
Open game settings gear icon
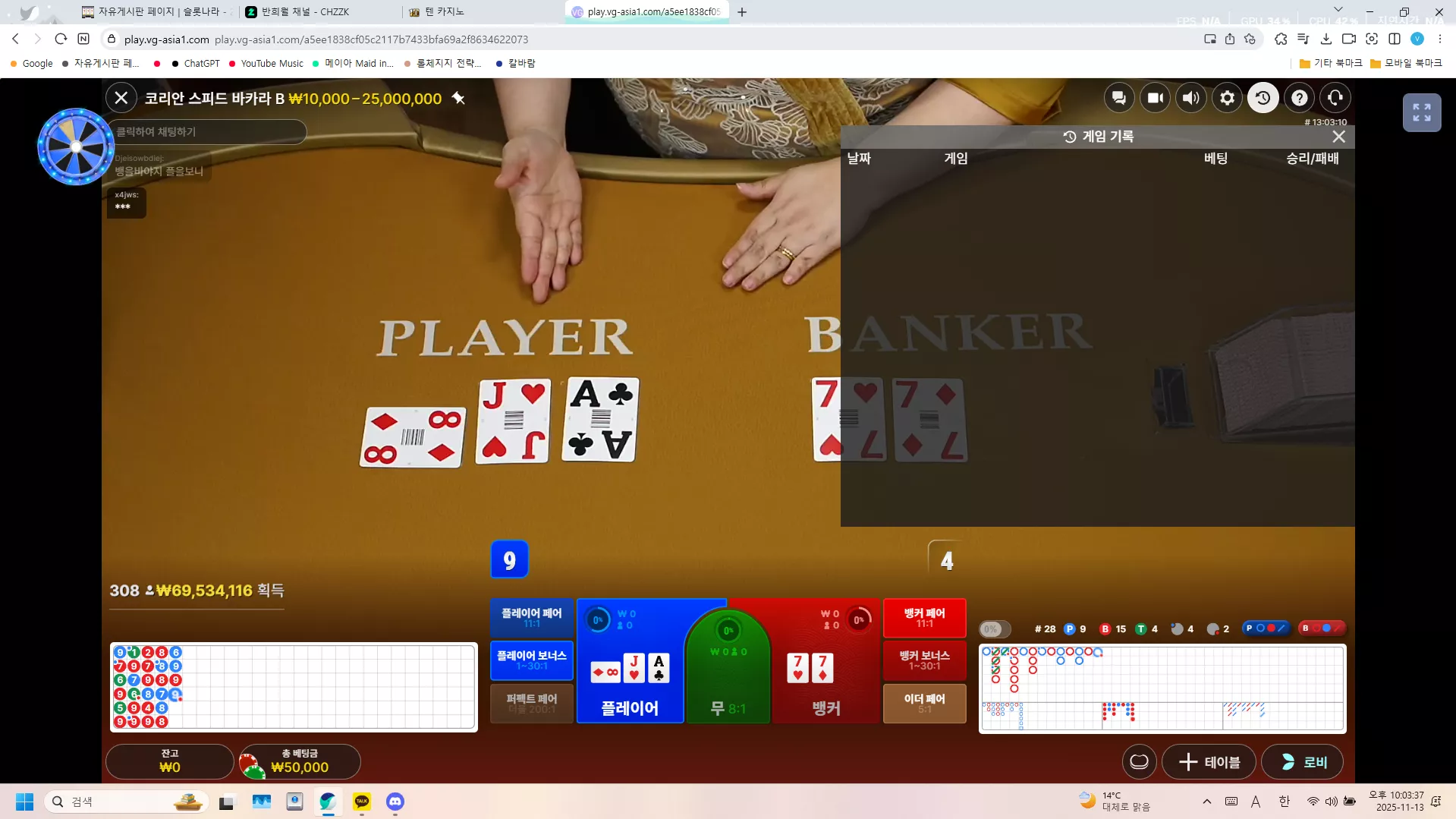pos(1227,98)
